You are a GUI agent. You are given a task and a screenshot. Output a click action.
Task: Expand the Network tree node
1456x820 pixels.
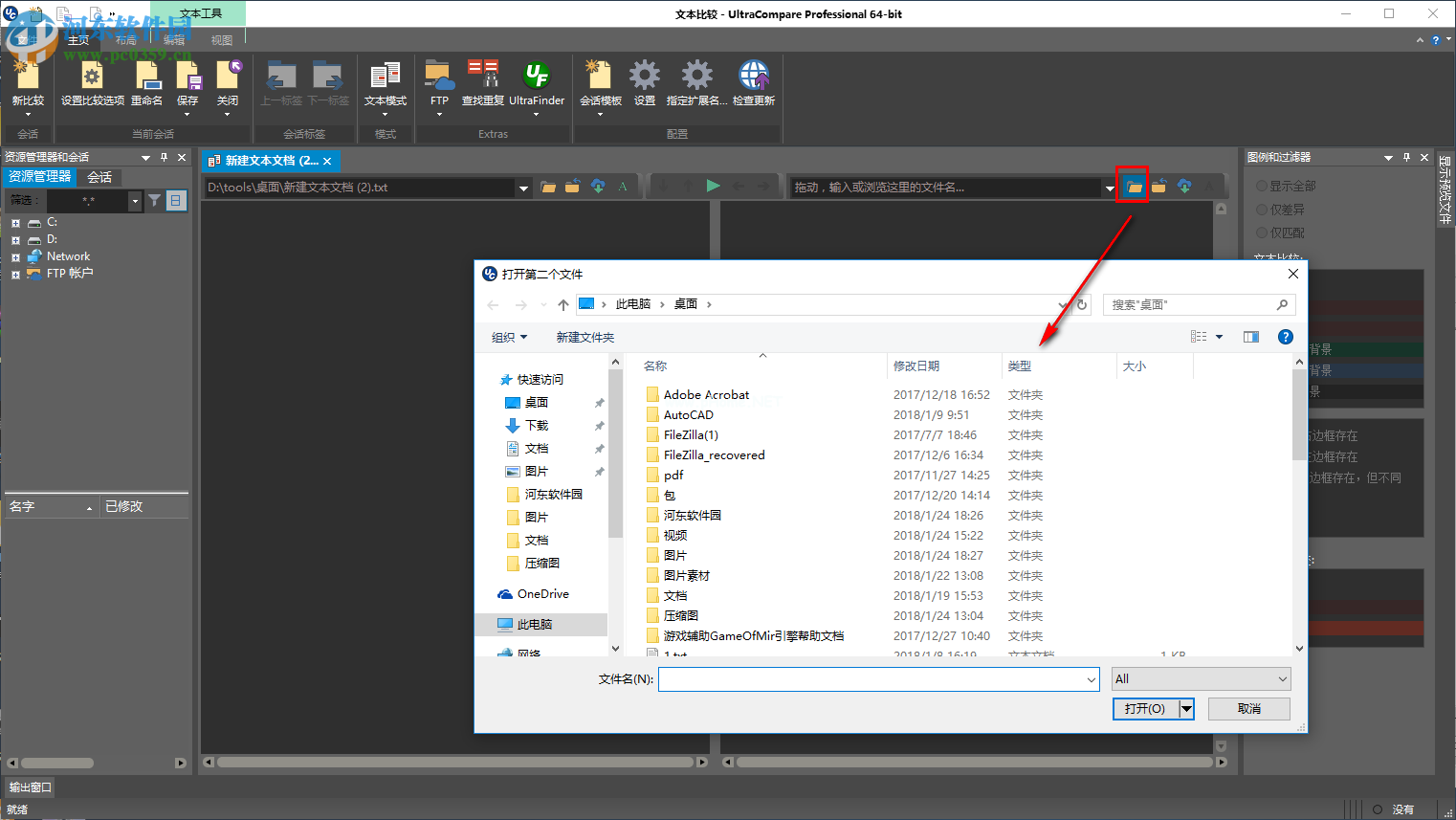click(15, 257)
